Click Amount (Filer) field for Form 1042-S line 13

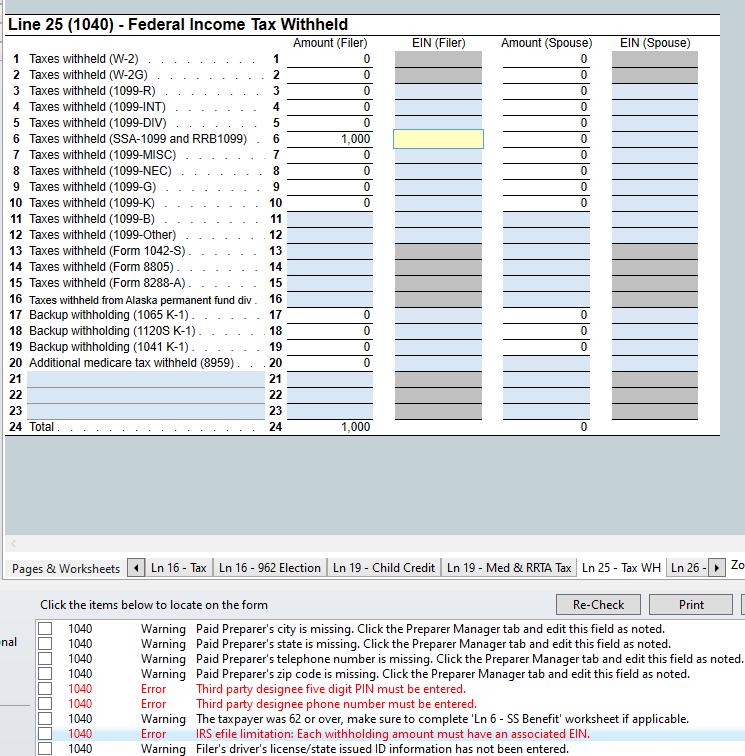[330, 251]
